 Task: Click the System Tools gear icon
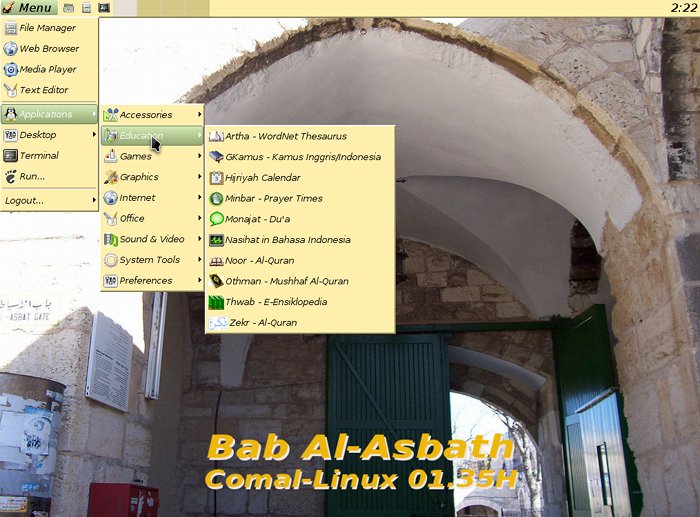[111, 260]
